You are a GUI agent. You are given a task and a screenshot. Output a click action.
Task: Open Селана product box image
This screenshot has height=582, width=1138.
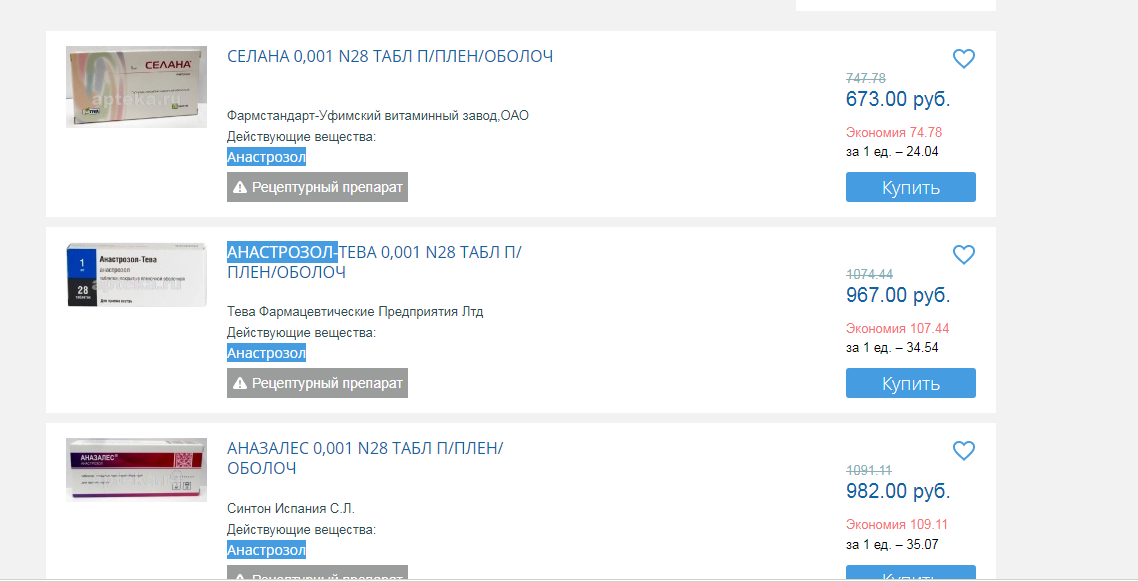(x=136, y=87)
